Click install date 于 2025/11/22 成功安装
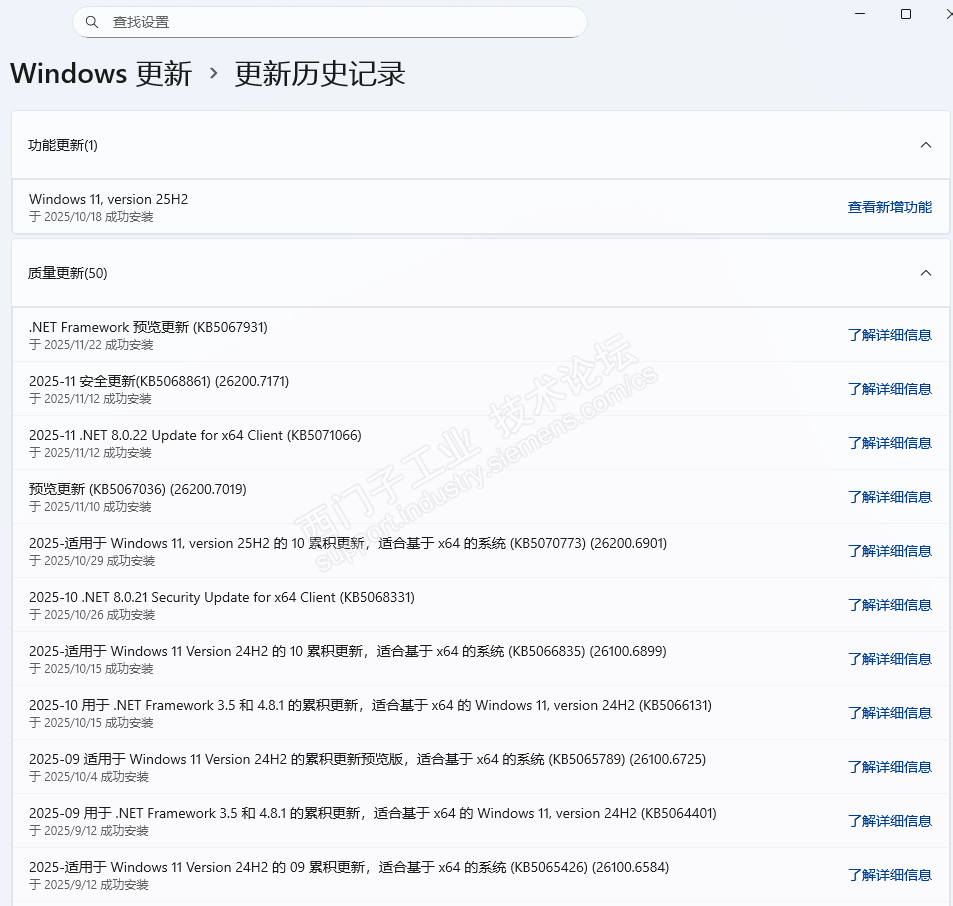The image size is (953, 906). coord(91,345)
